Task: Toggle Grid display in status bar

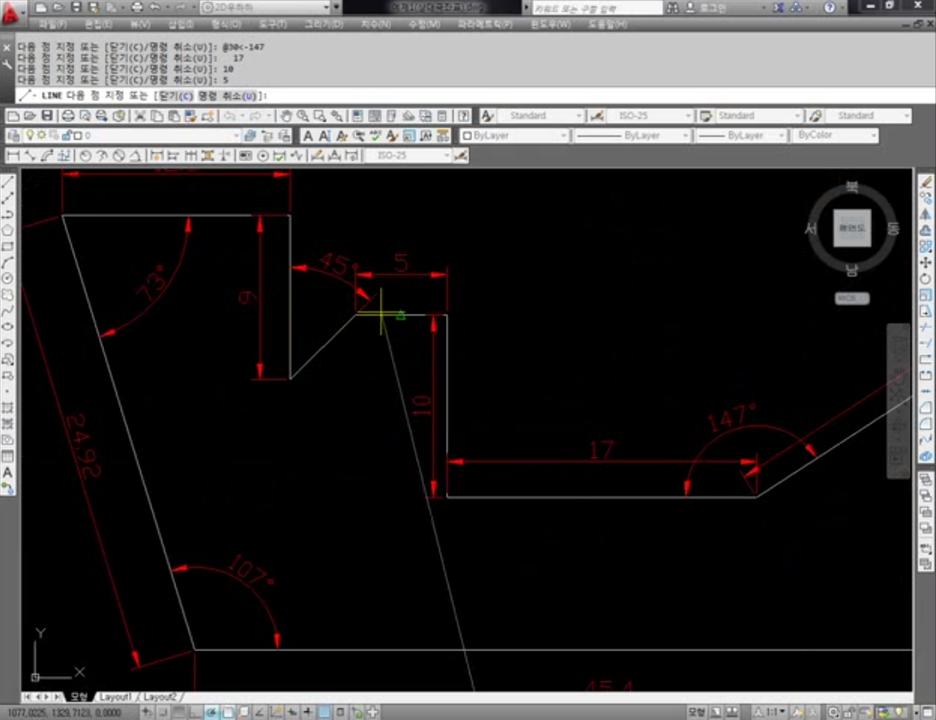Action: pyautogui.click(x=179, y=712)
